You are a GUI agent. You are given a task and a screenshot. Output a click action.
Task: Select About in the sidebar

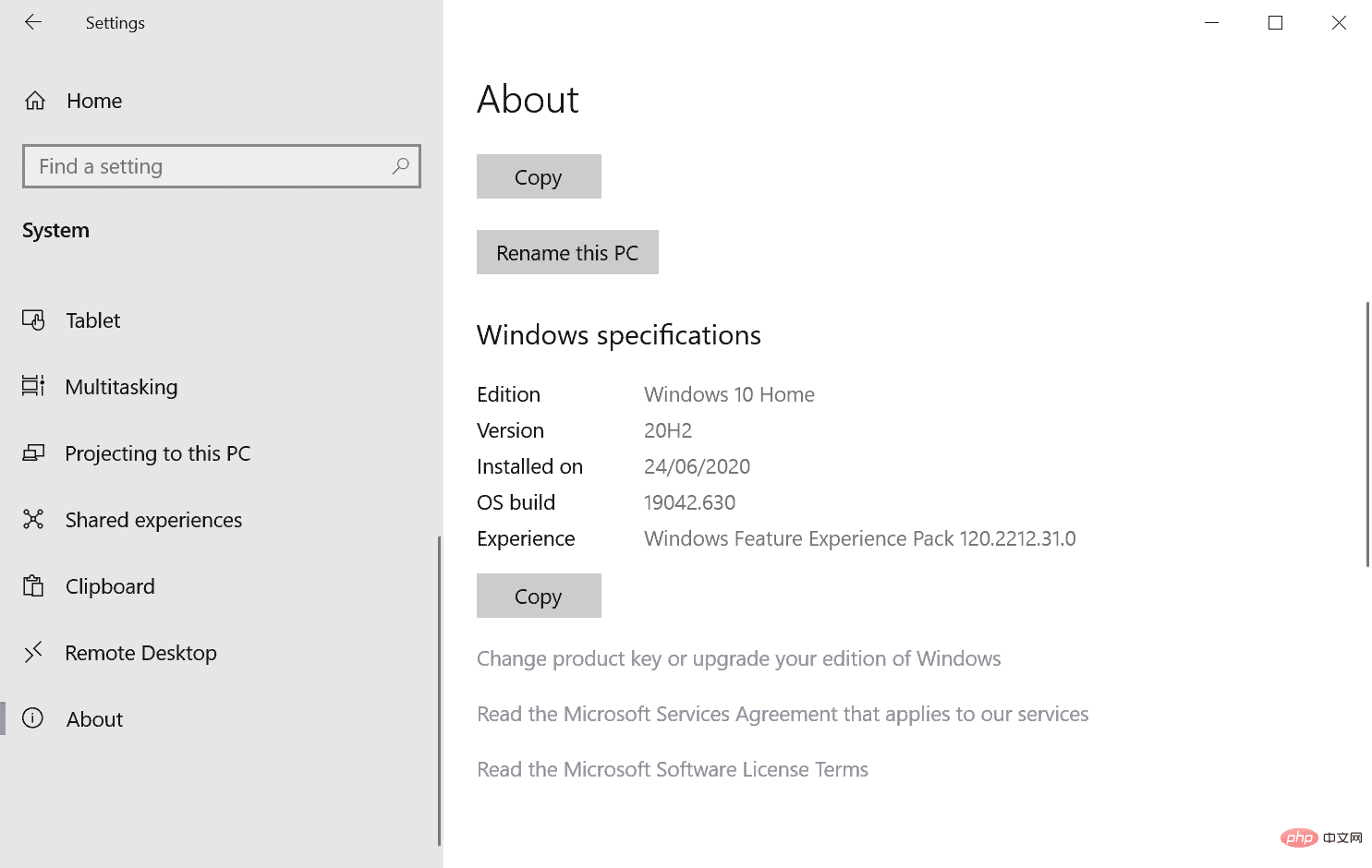coord(94,719)
